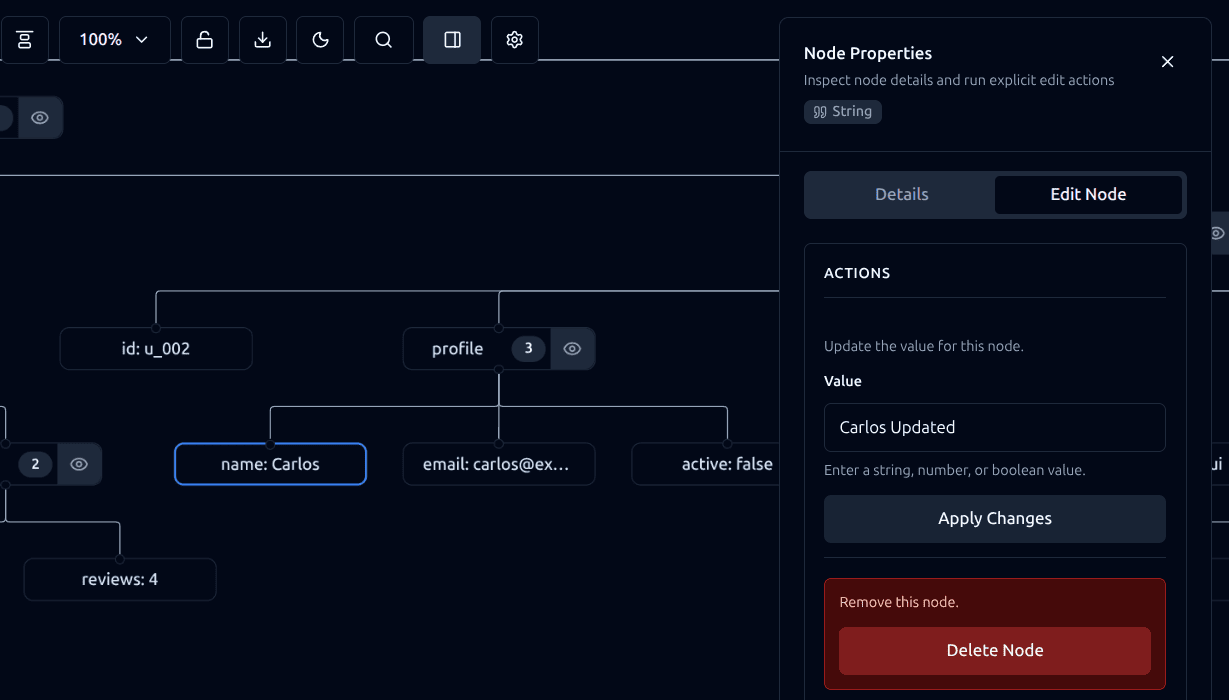Viewport: 1229px width, 700px height.
Task: Toggle the side panel icon
Action: 452,39
